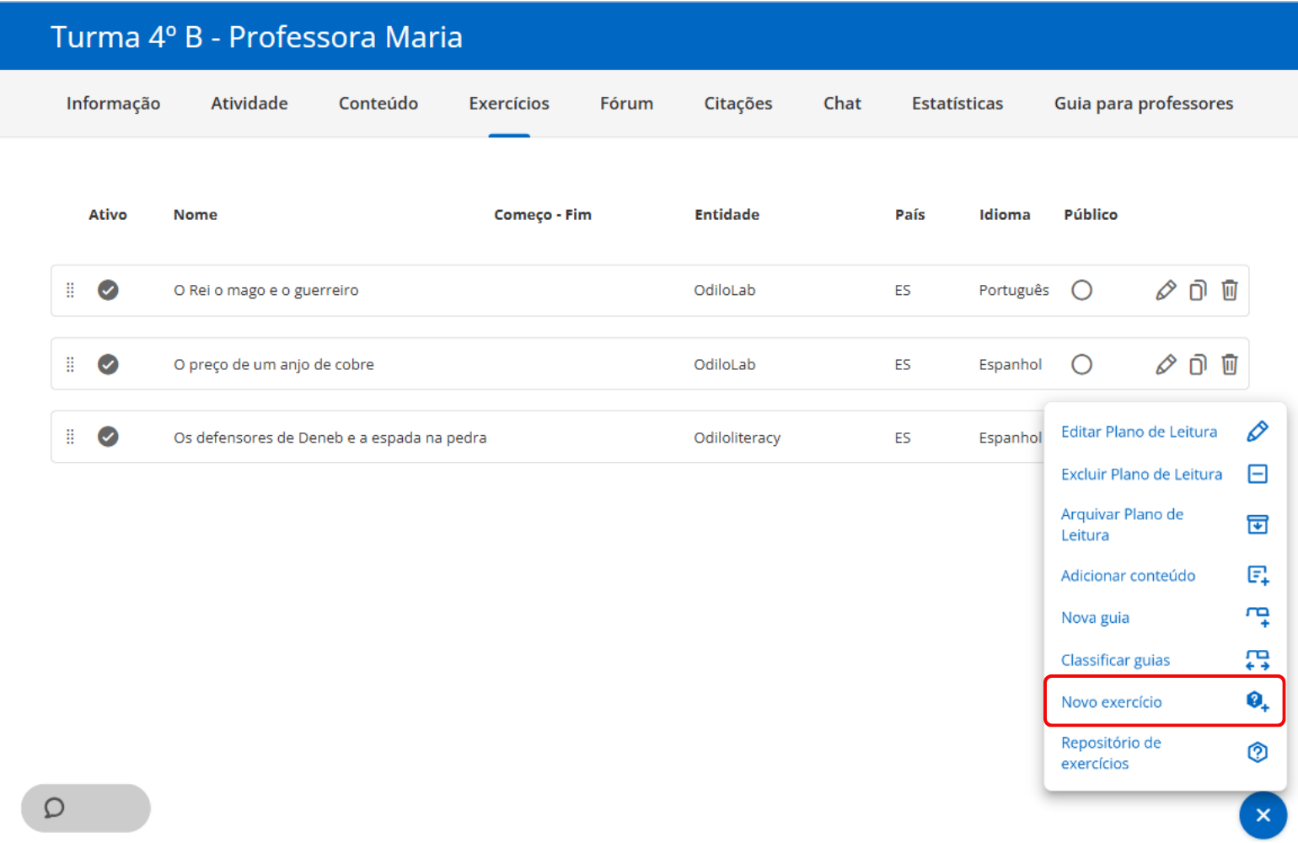The width and height of the screenshot is (1298, 843).
Task: Open Guia para professores tab
Action: tap(1143, 103)
